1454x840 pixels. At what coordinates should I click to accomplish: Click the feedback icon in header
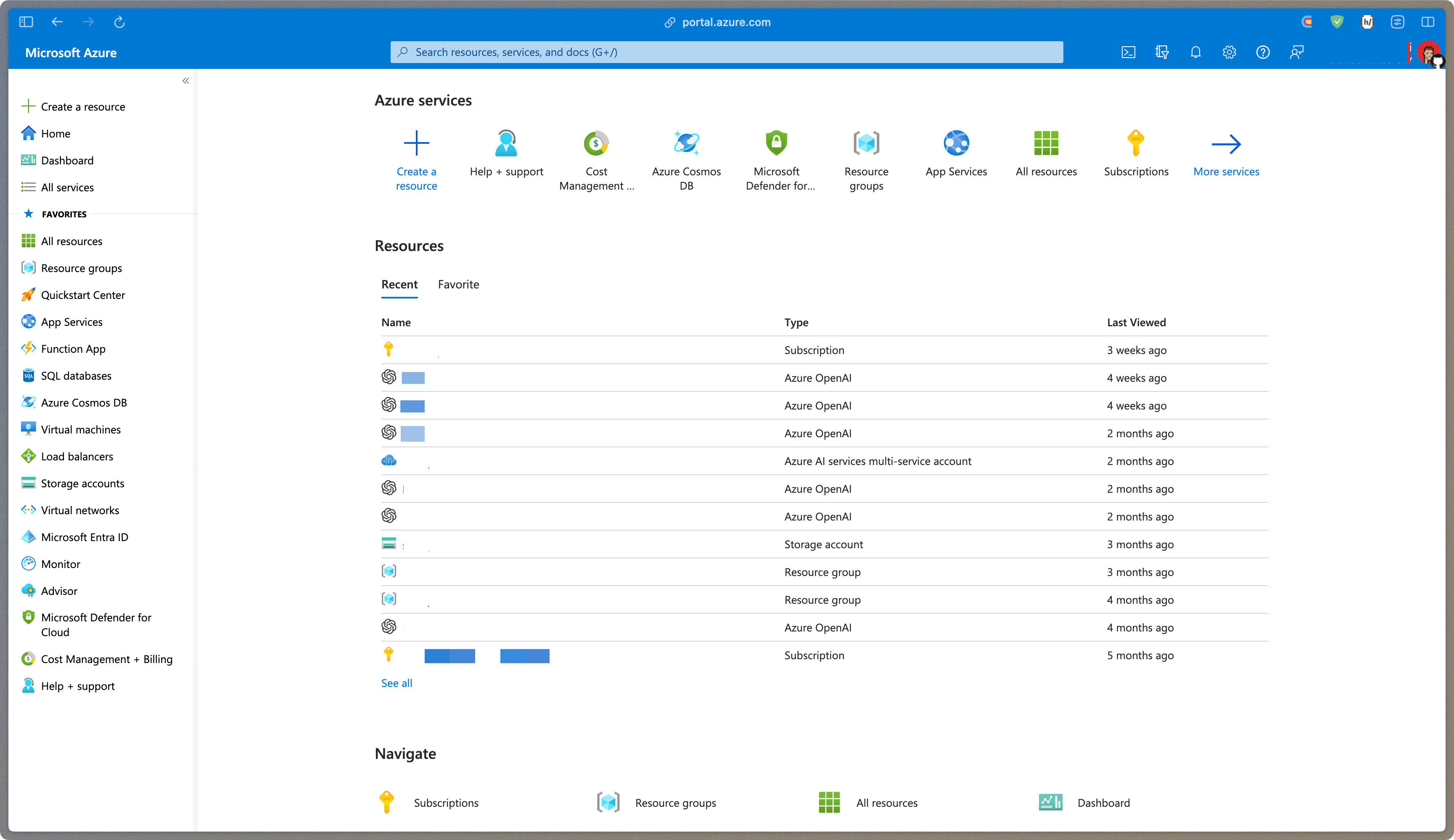click(x=1296, y=53)
